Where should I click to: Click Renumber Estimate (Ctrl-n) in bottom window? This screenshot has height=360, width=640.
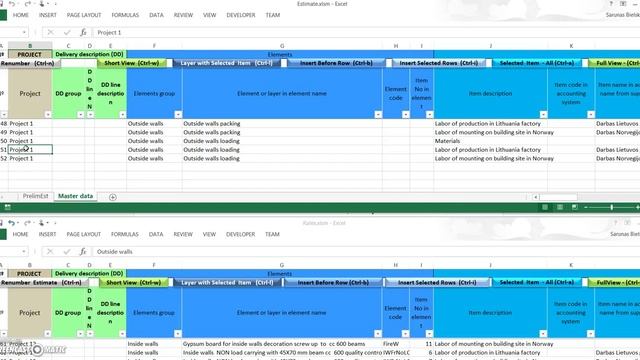(43, 282)
